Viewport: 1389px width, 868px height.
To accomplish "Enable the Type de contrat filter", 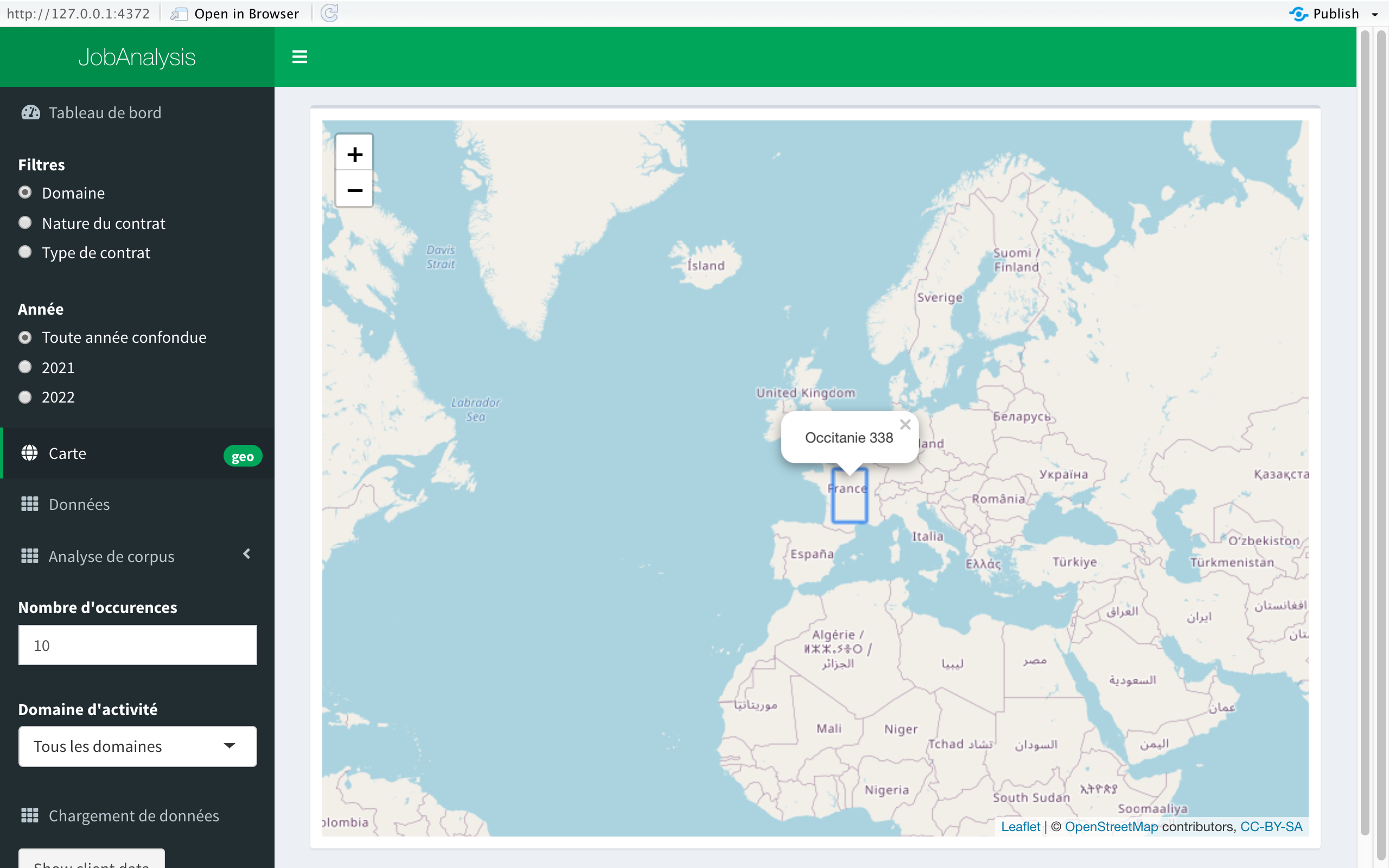I will [x=26, y=252].
